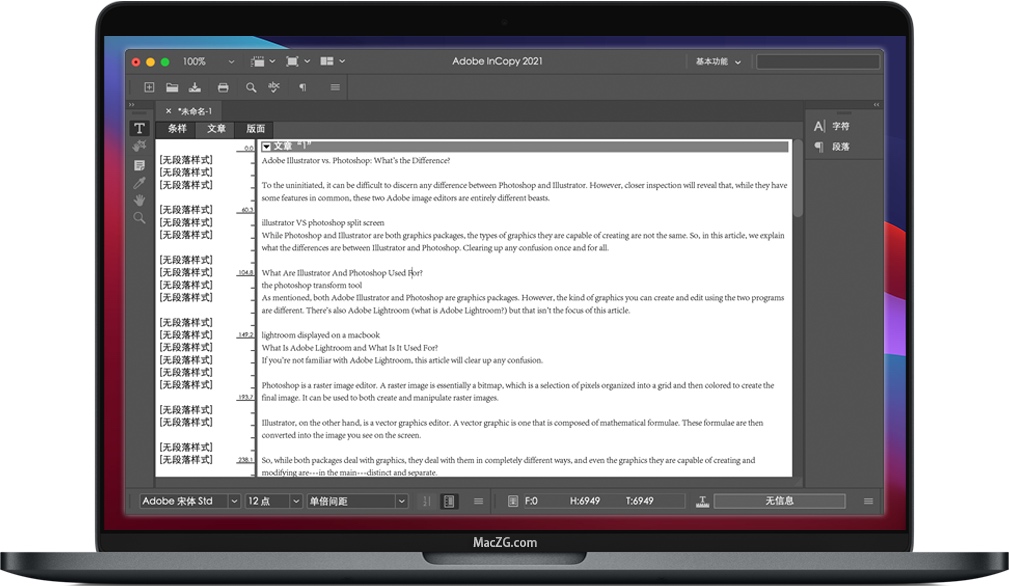Open the menu icon after the line spacing dropdown

tap(478, 501)
